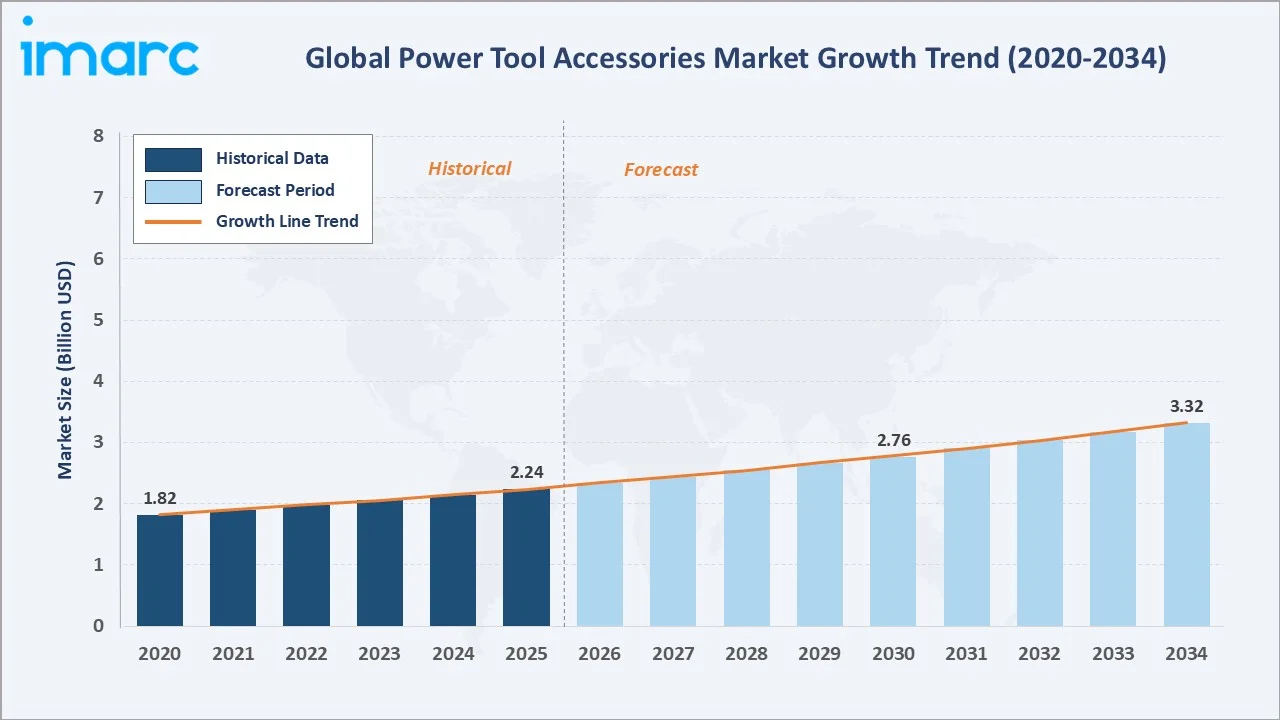Click the orange 'Forecast' section label
The width and height of the screenshot is (1280, 720).
pyautogui.click(x=661, y=170)
